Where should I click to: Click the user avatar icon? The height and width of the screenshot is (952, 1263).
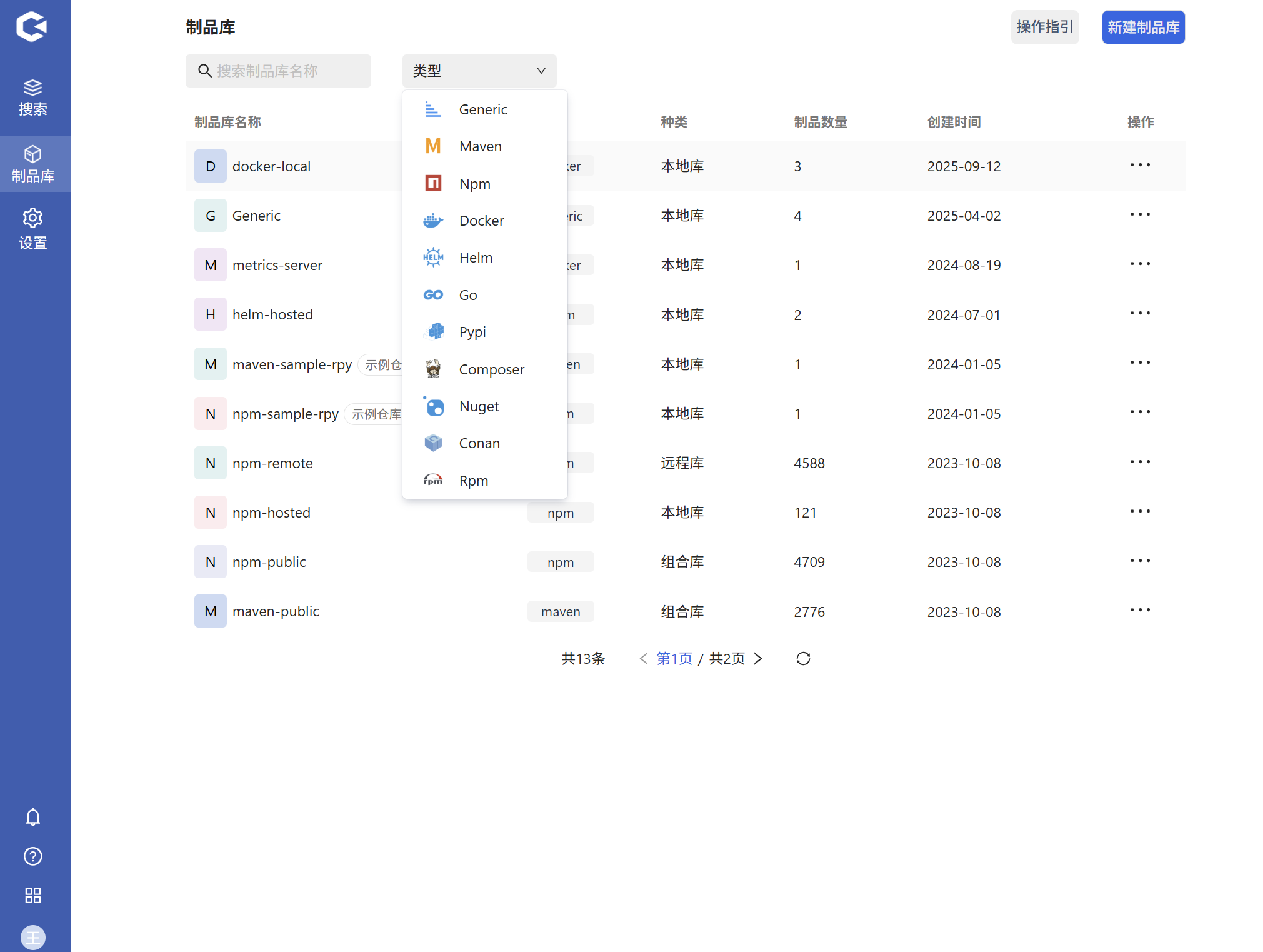point(33,936)
